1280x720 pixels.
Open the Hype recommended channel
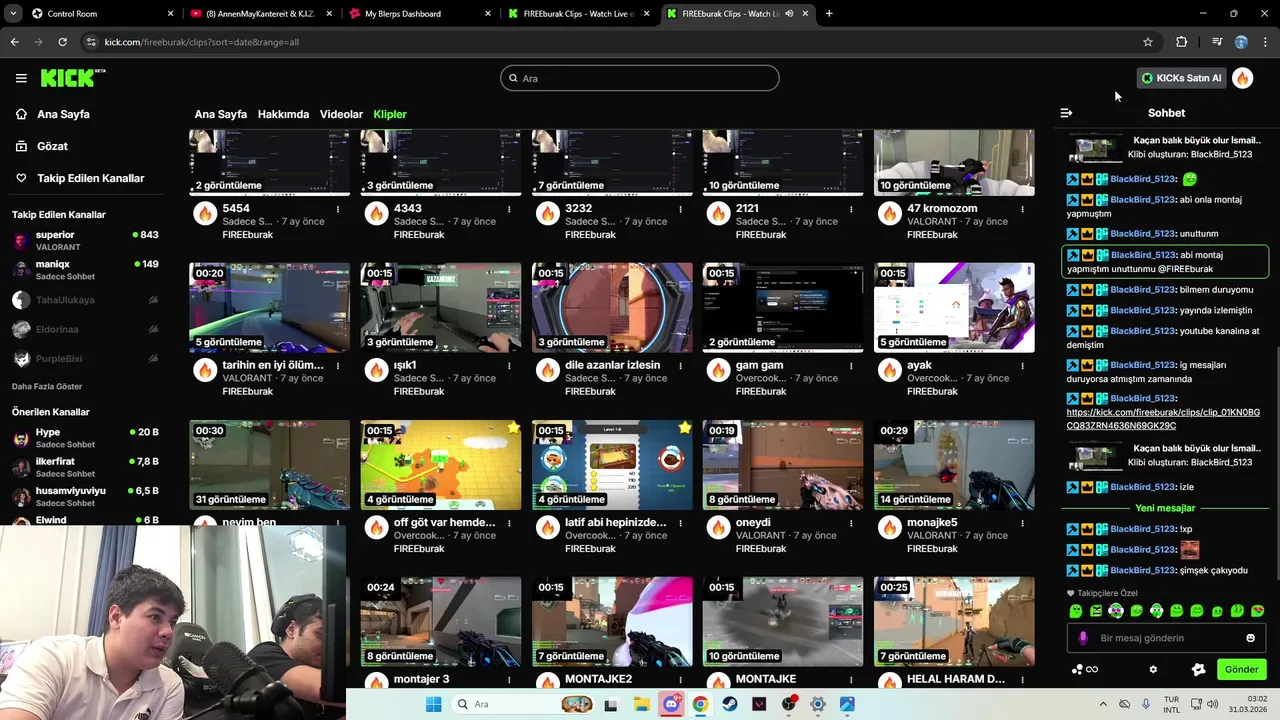tap(85, 438)
